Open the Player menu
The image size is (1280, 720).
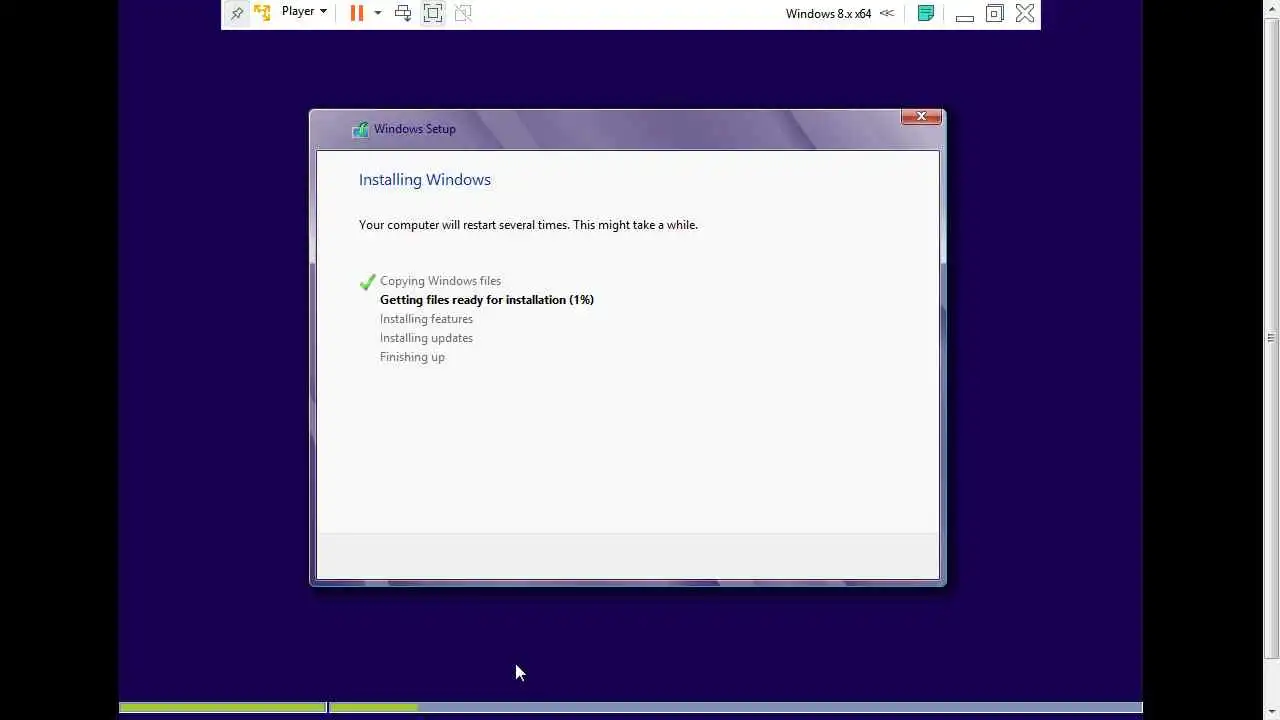[304, 12]
